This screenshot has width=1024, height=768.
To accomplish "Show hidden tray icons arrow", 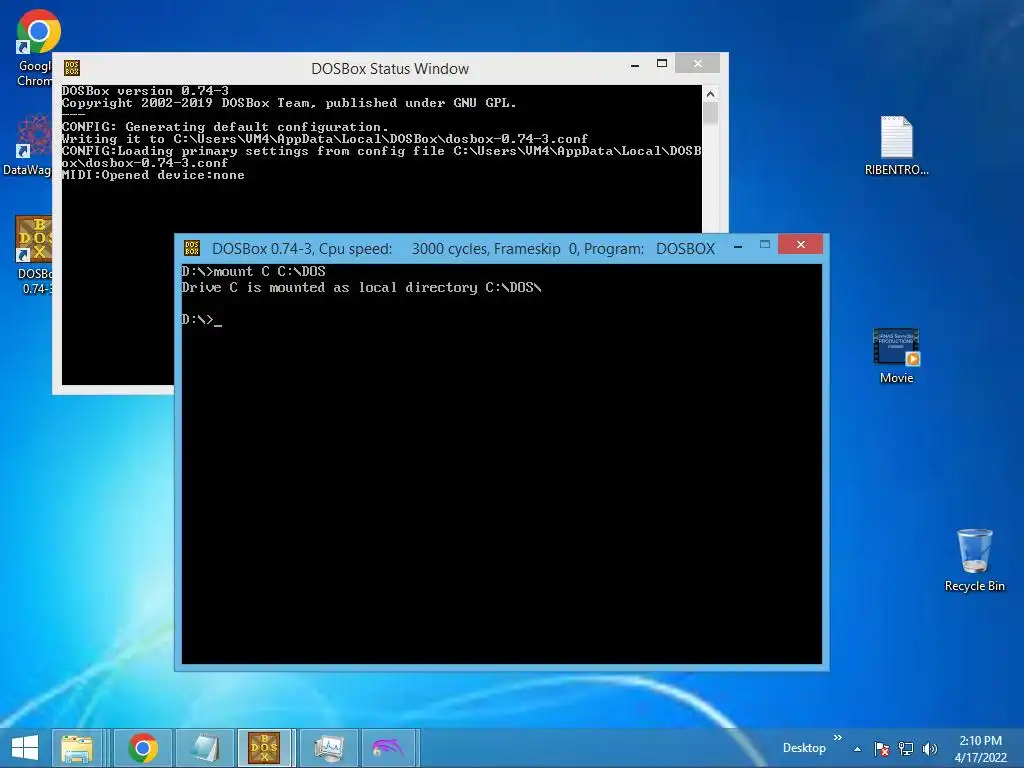I will point(857,749).
